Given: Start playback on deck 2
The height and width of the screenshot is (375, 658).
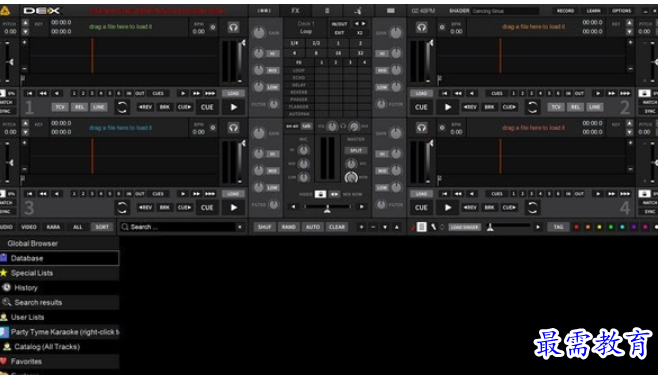Looking at the screenshot, I should 448,107.
